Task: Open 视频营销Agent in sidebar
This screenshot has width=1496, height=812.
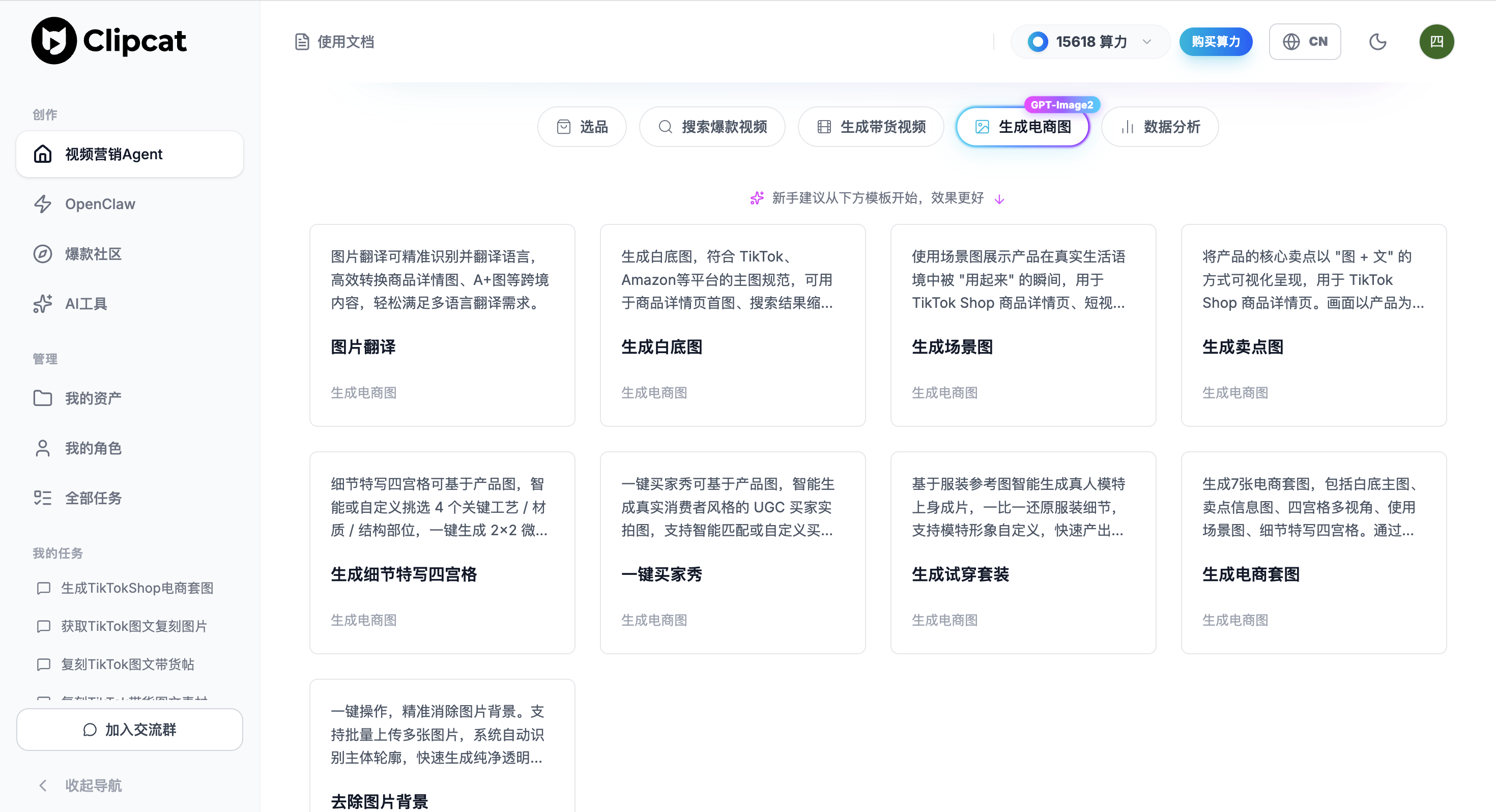Action: [x=130, y=154]
